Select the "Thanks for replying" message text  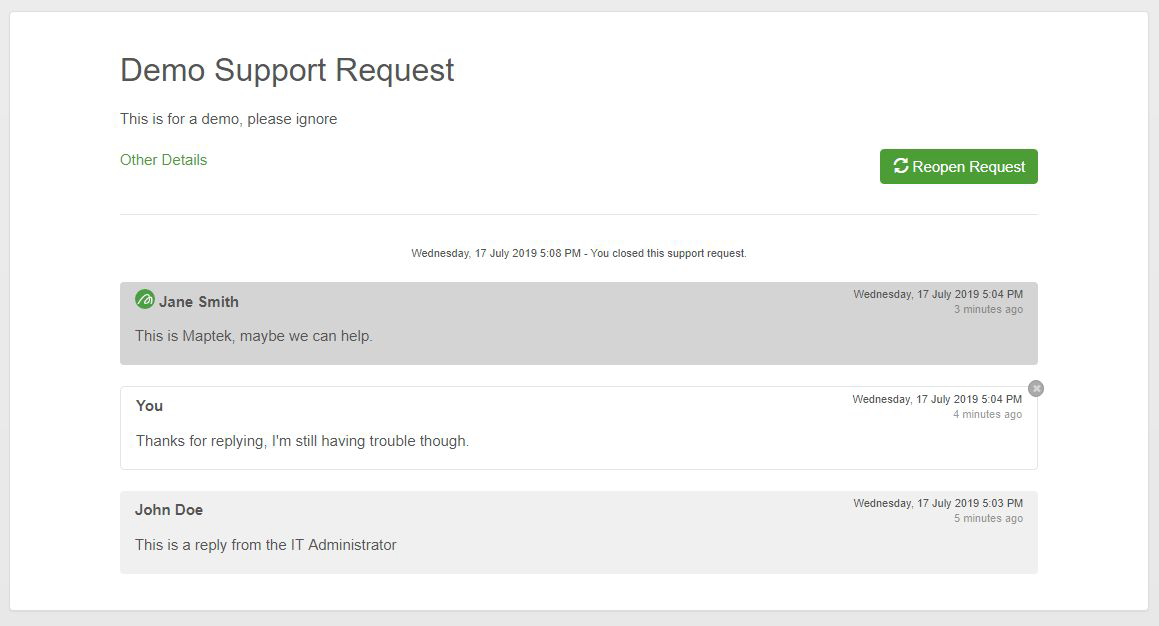[302, 441]
